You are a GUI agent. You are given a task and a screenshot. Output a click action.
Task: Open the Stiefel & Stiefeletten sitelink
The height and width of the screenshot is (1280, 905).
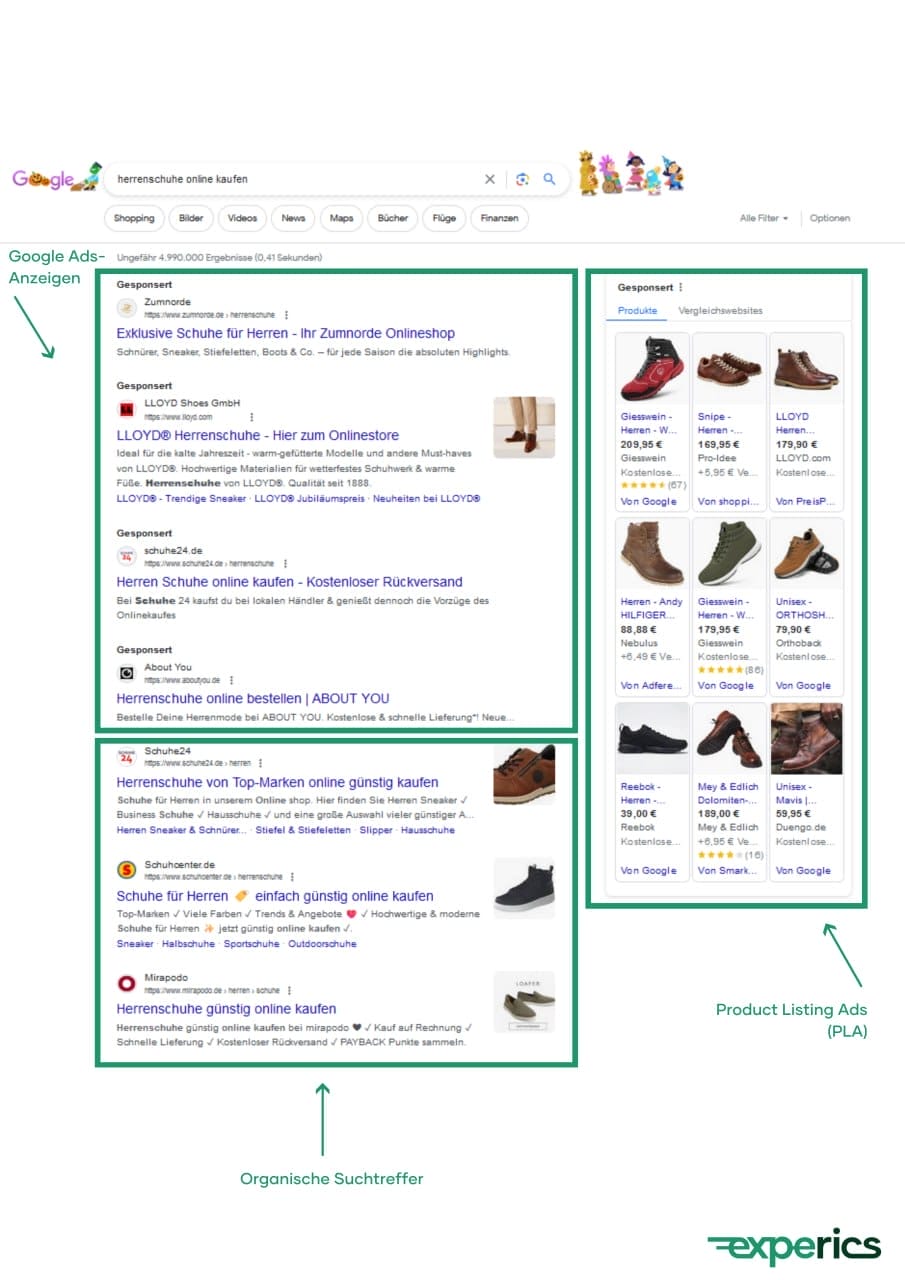coord(303,830)
